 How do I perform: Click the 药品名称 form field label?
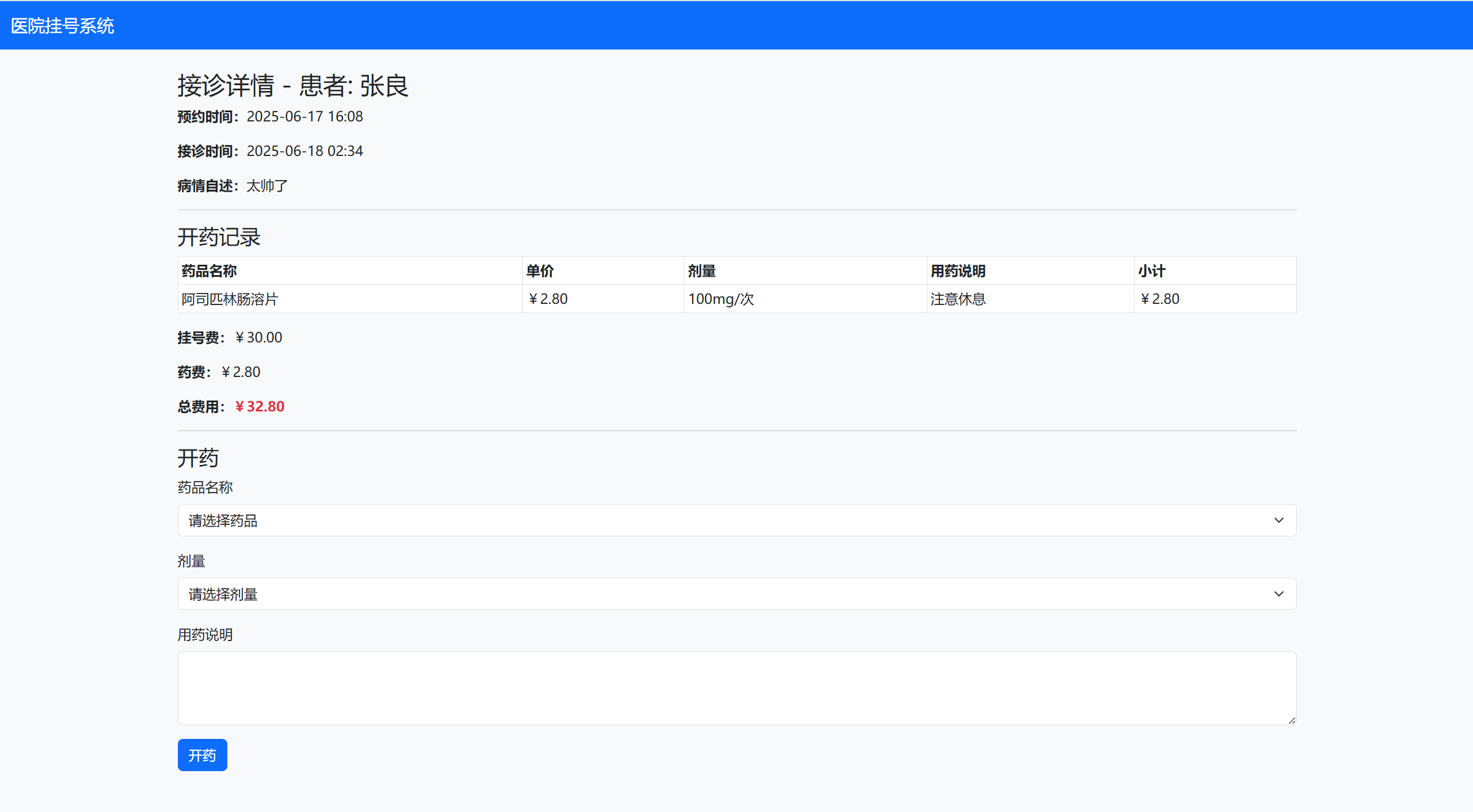point(205,487)
